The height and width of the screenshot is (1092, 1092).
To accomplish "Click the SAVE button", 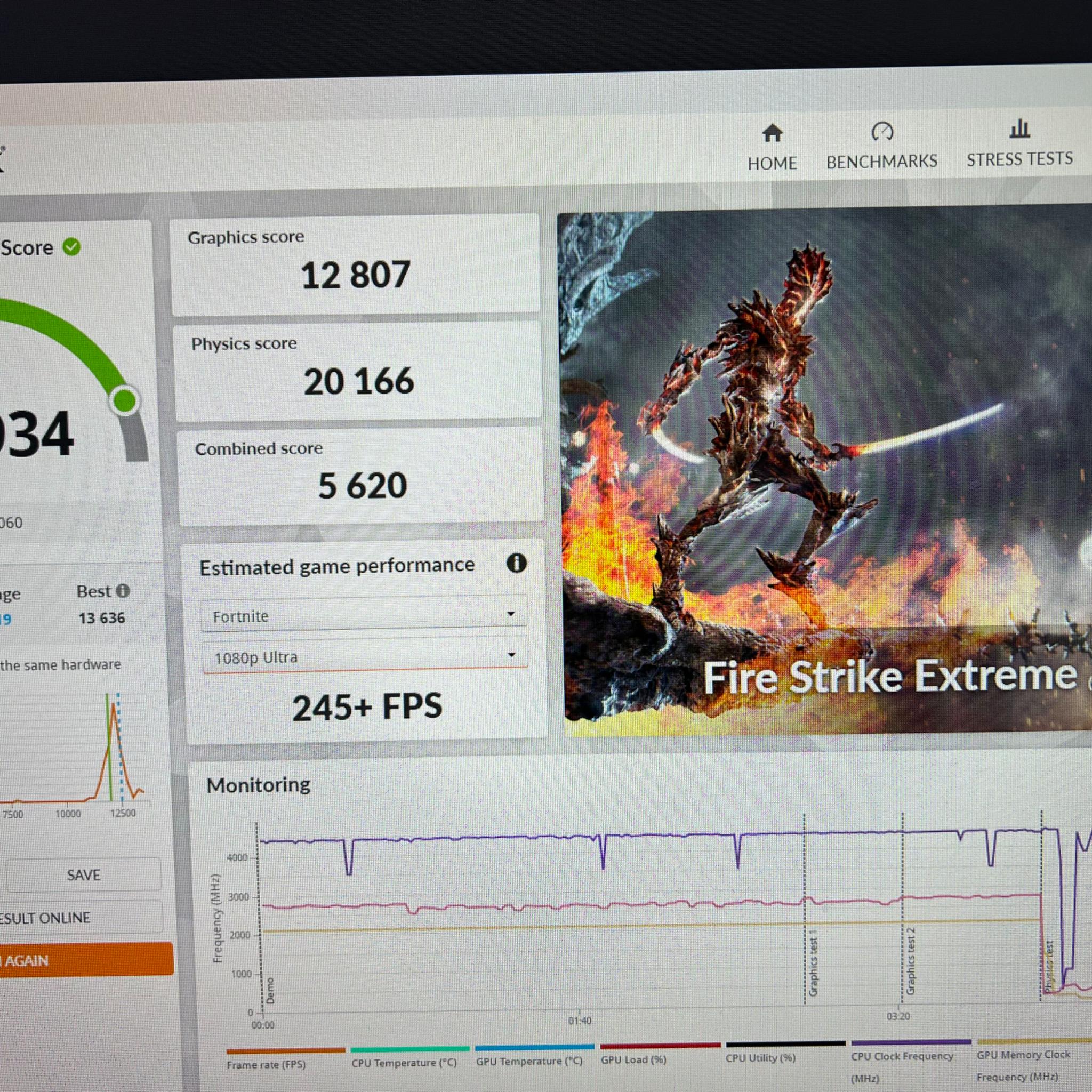I will pyautogui.click(x=83, y=875).
